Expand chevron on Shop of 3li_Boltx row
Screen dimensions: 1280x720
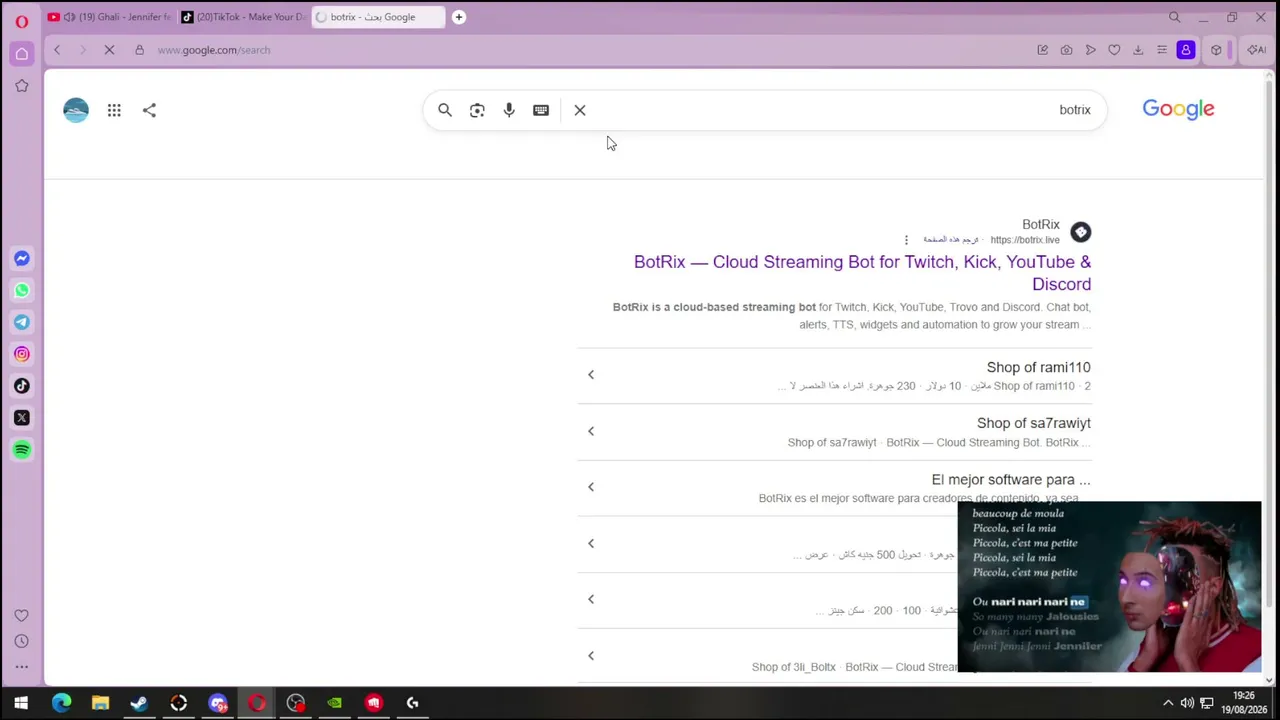point(591,656)
